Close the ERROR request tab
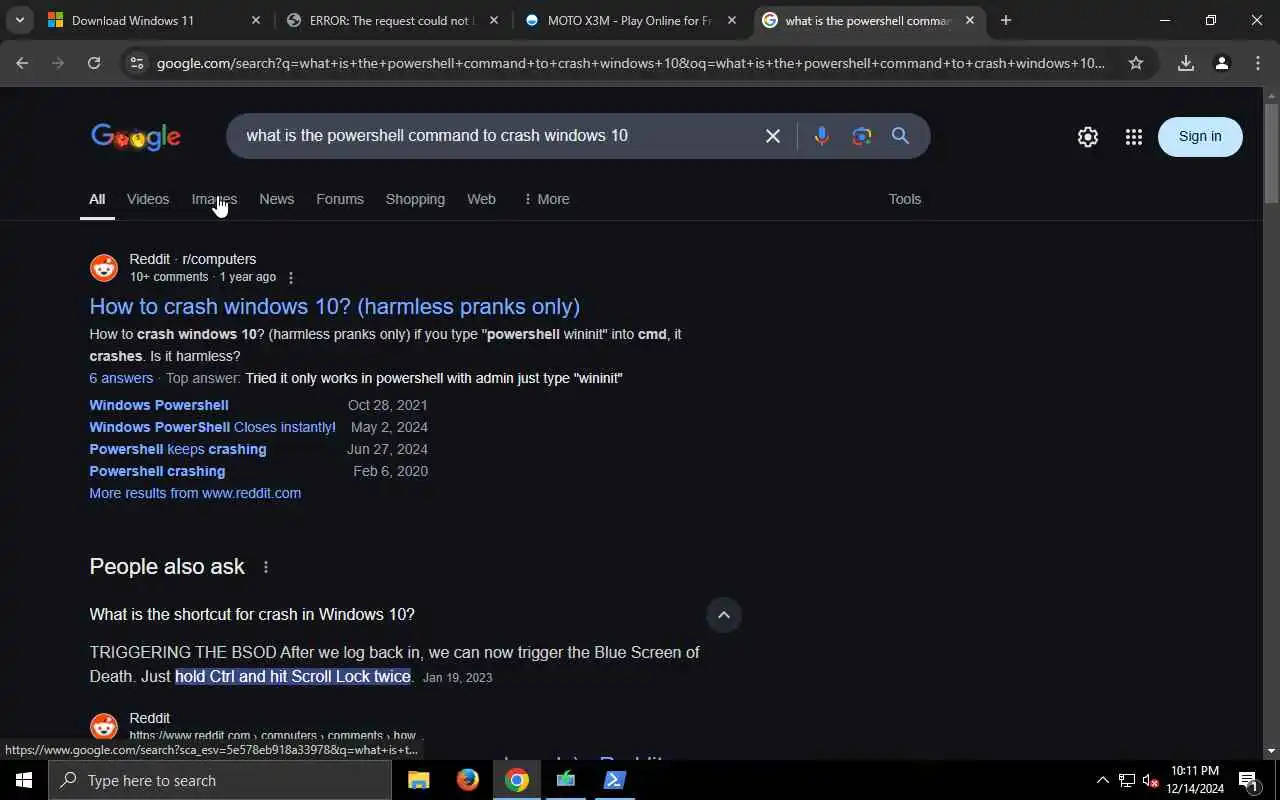This screenshot has width=1280, height=800. (493, 20)
